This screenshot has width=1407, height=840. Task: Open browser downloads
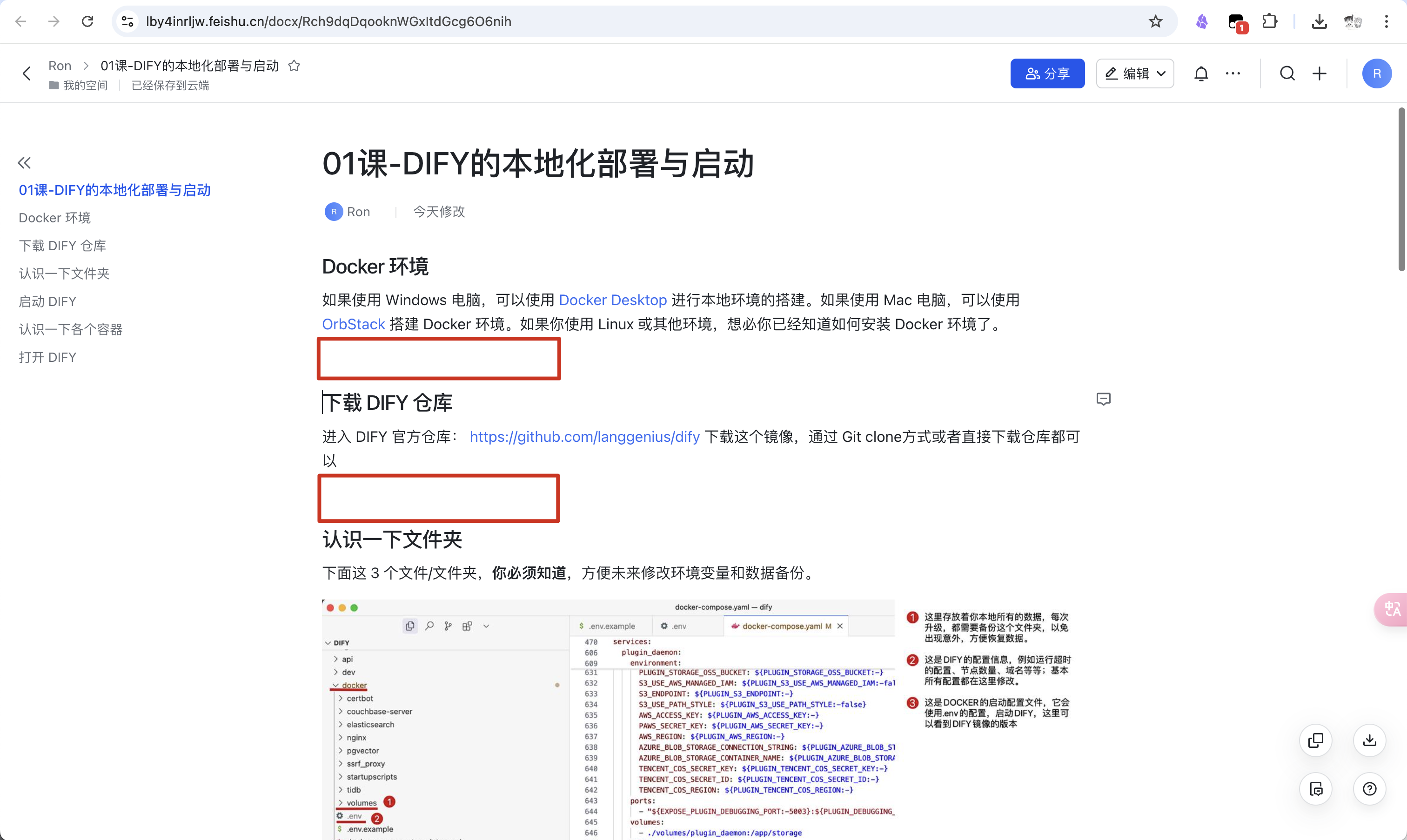point(1319,21)
